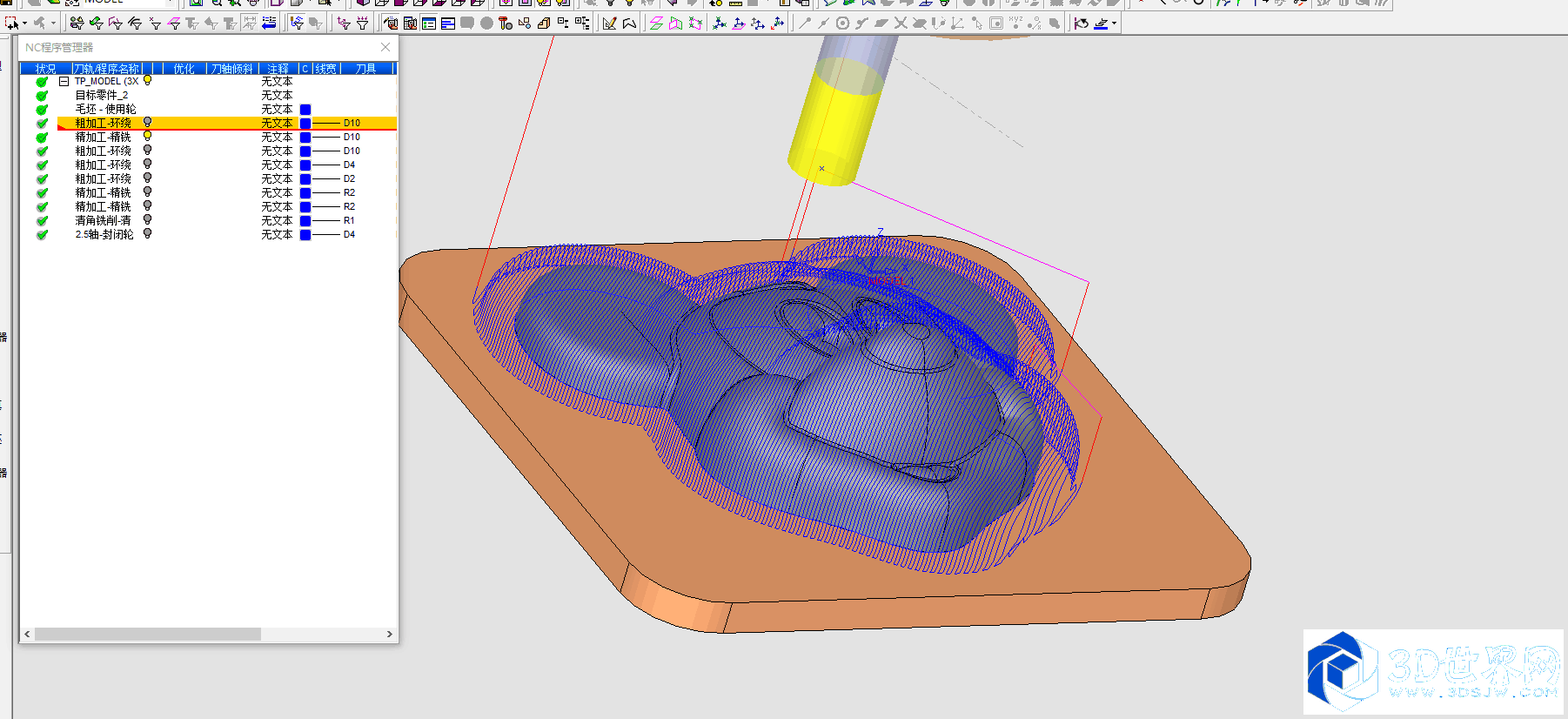This screenshot has width=1568, height=719.
Task: Select the 2.5轴-封闭轮 operation row
Action: tap(104, 234)
